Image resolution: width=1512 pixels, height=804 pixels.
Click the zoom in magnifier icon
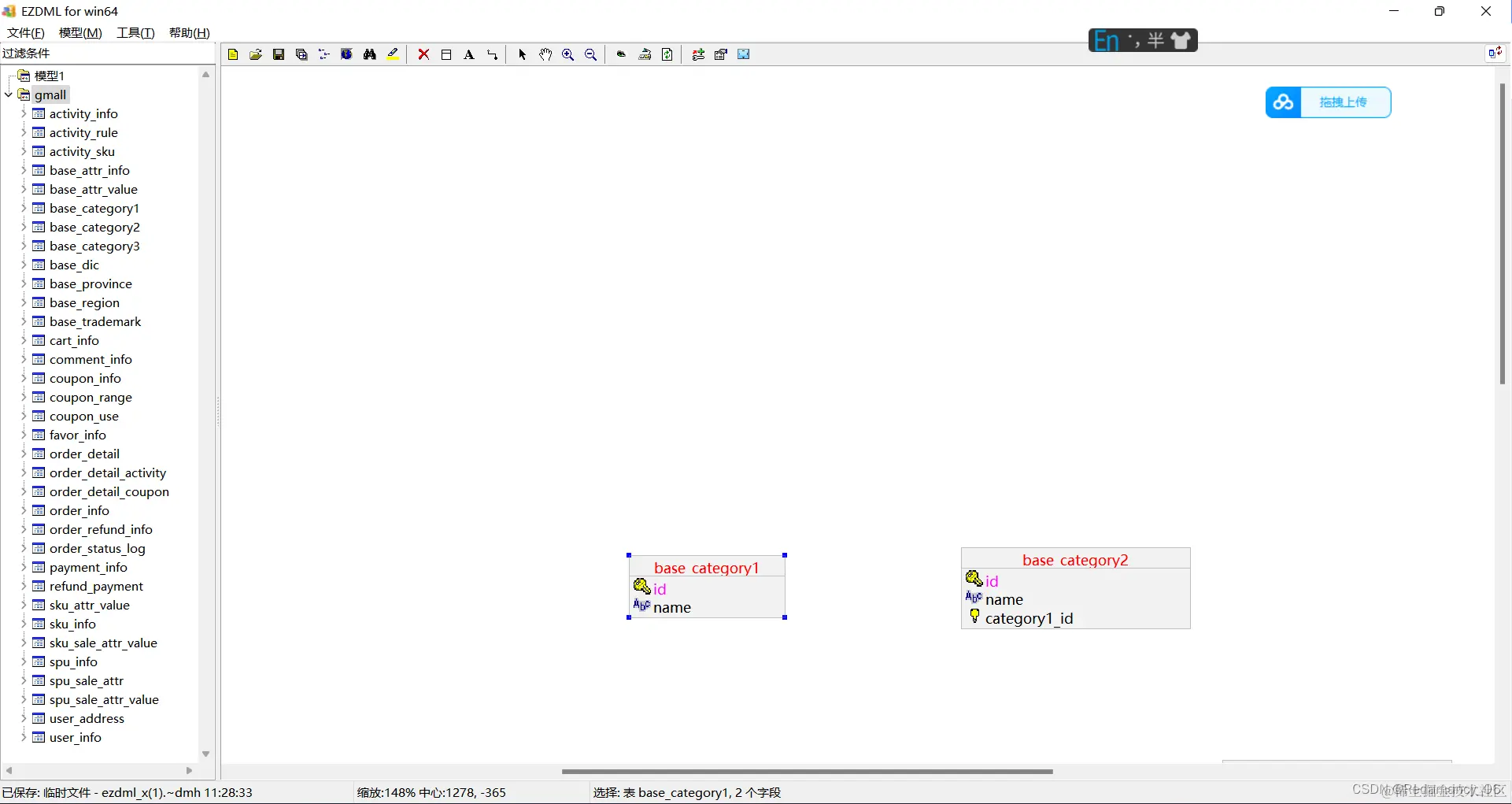coord(568,54)
